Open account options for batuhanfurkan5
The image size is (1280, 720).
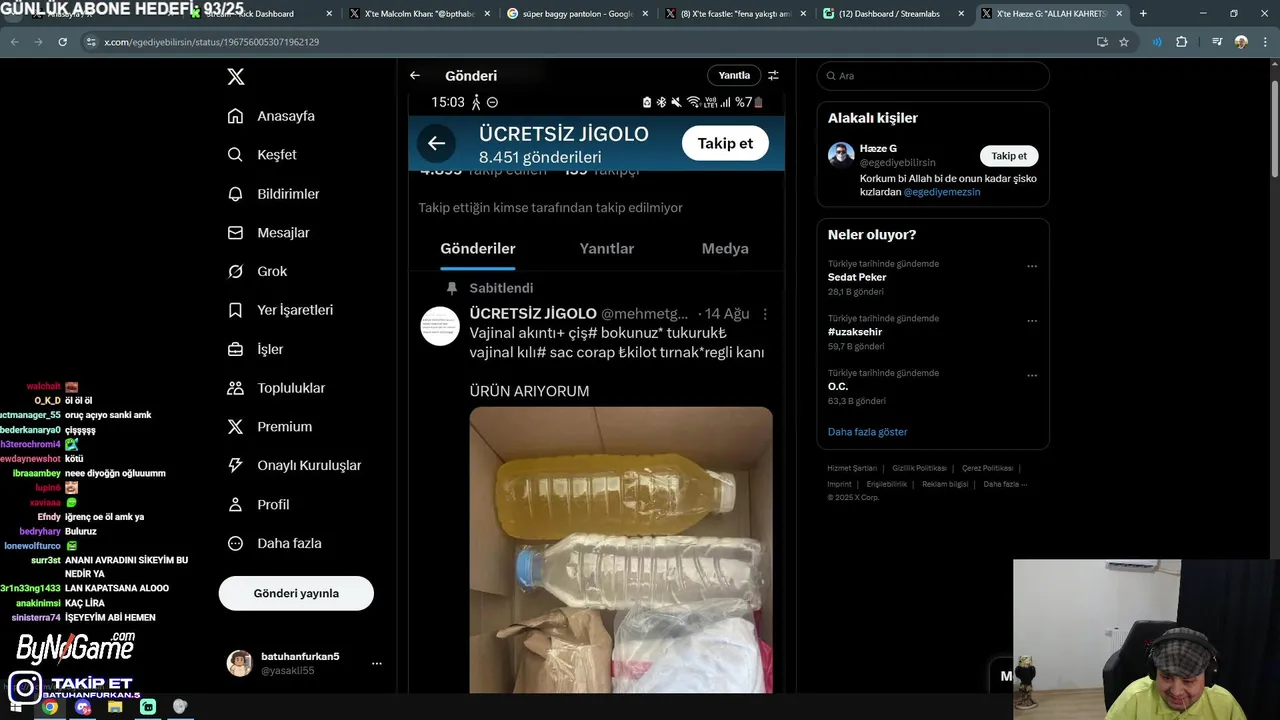pos(377,663)
